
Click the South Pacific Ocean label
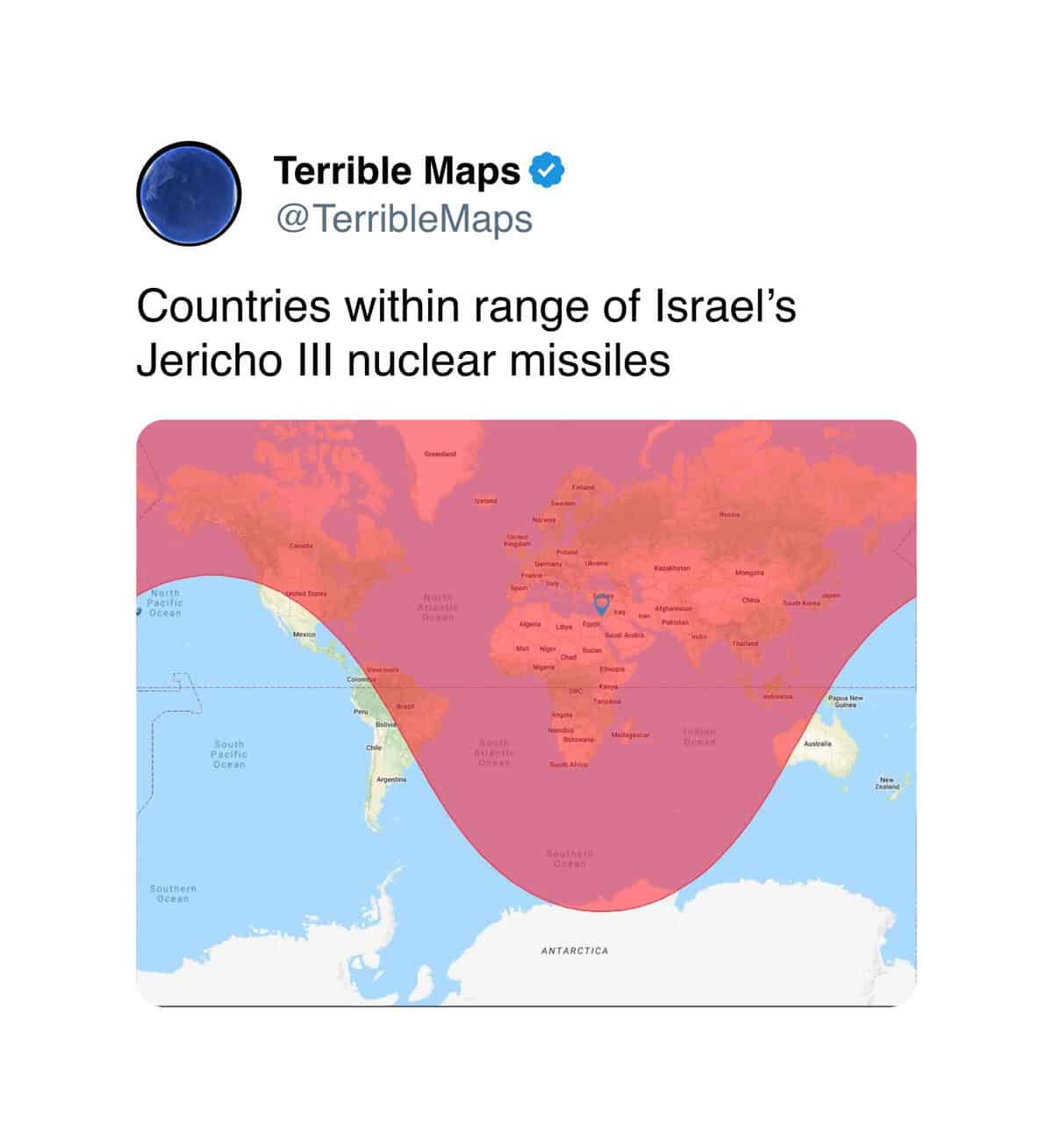coord(229,754)
